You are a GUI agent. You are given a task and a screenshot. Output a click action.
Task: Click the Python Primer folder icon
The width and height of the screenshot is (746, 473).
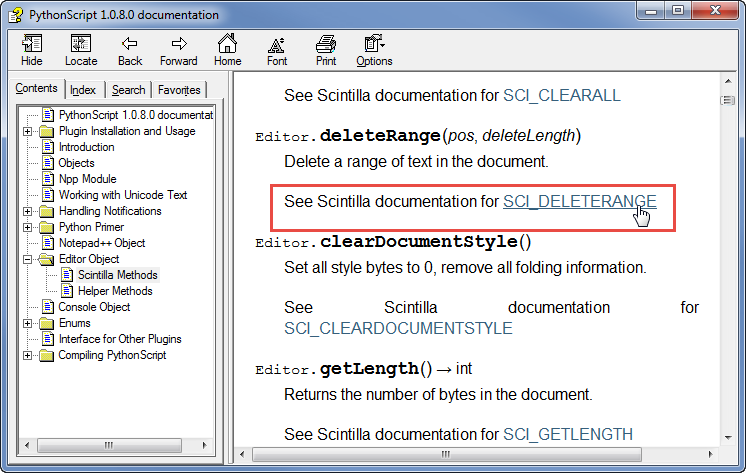point(47,227)
